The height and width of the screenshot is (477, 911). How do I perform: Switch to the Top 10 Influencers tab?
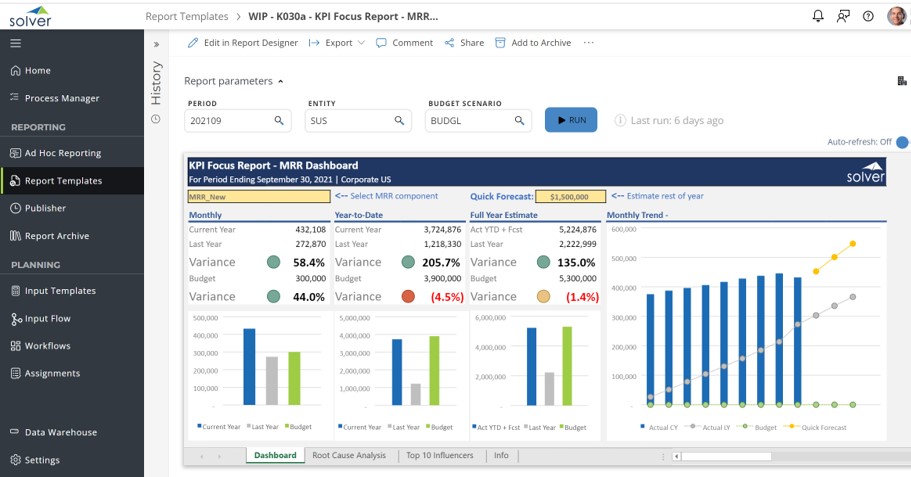[x=440, y=455]
